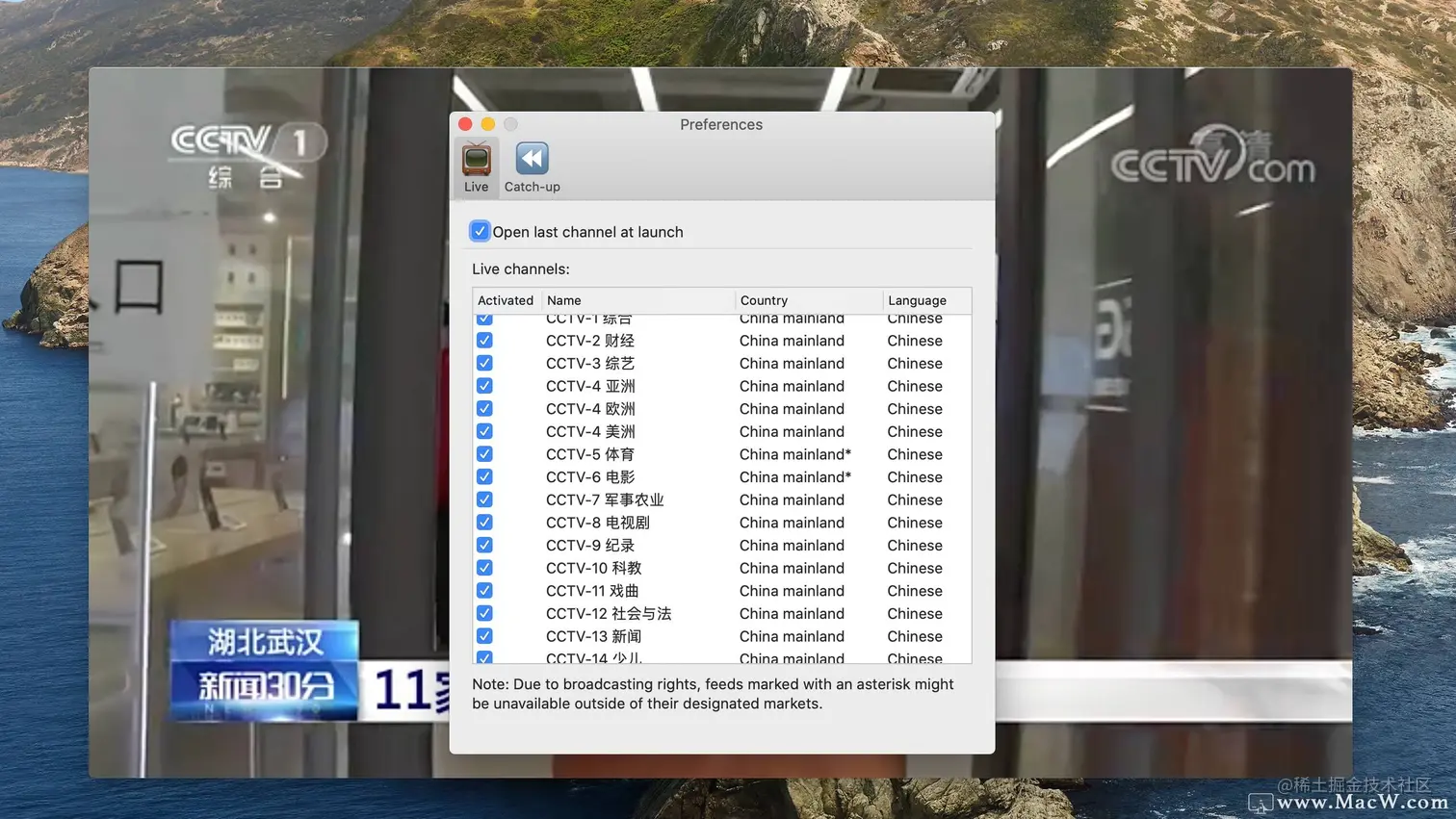1456x819 pixels.
Task: Deactivate the CCTV-11 戏曲 channel
Action: [484, 591]
